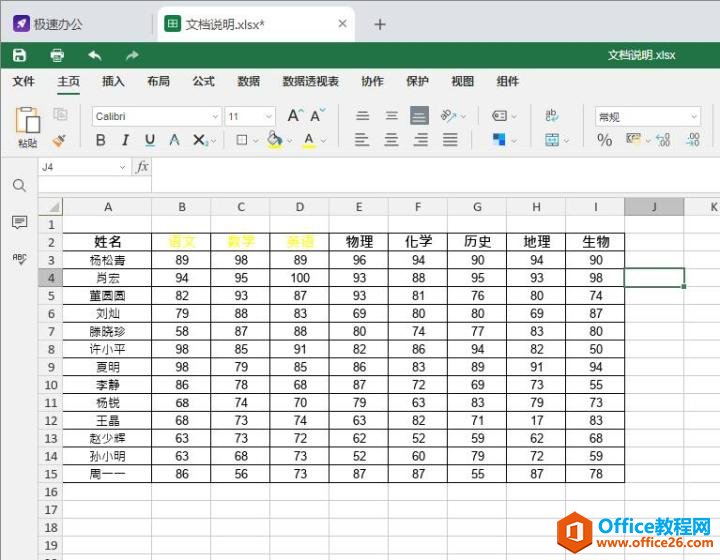This screenshot has width=720, height=560.
Task: Expand the name box J4 dropdown arrow
Action: point(123,167)
